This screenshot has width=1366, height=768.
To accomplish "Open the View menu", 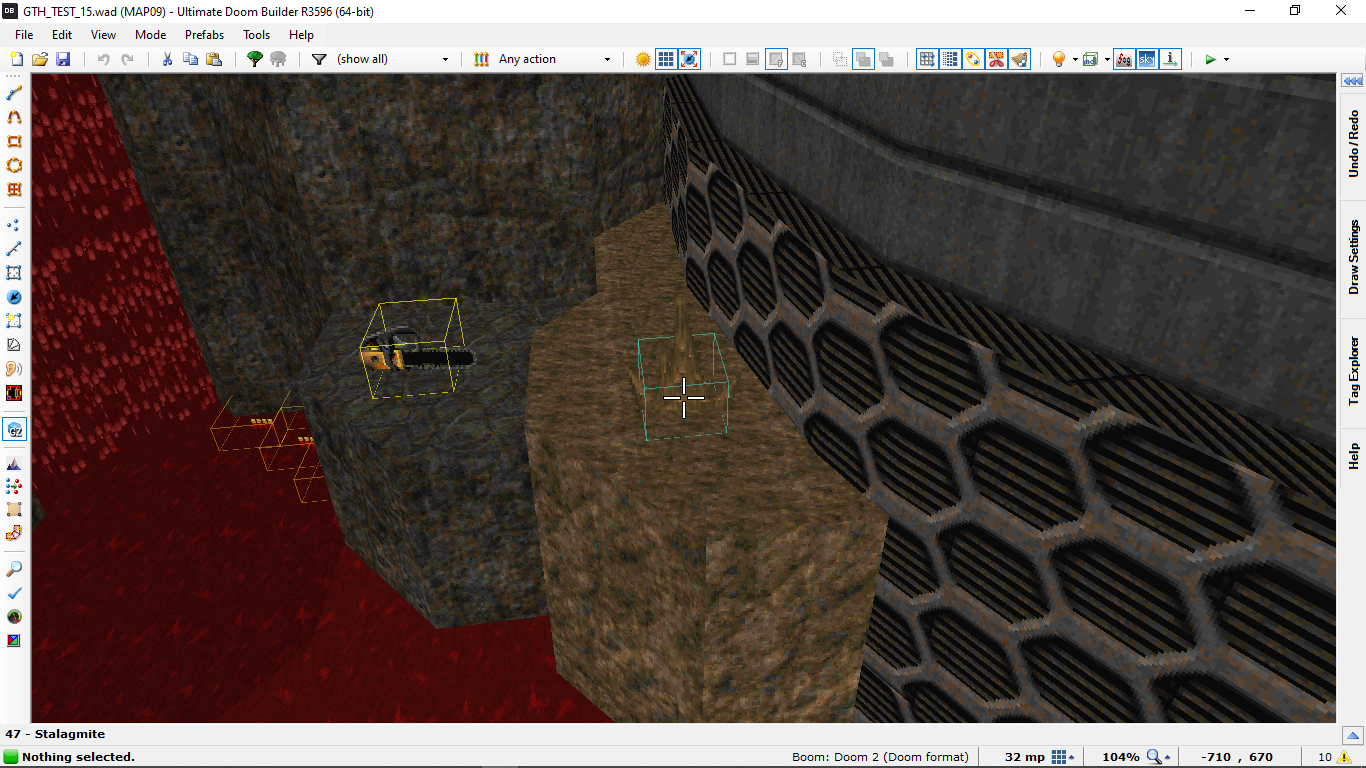I will pyautogui.click(x=103, y=34).
